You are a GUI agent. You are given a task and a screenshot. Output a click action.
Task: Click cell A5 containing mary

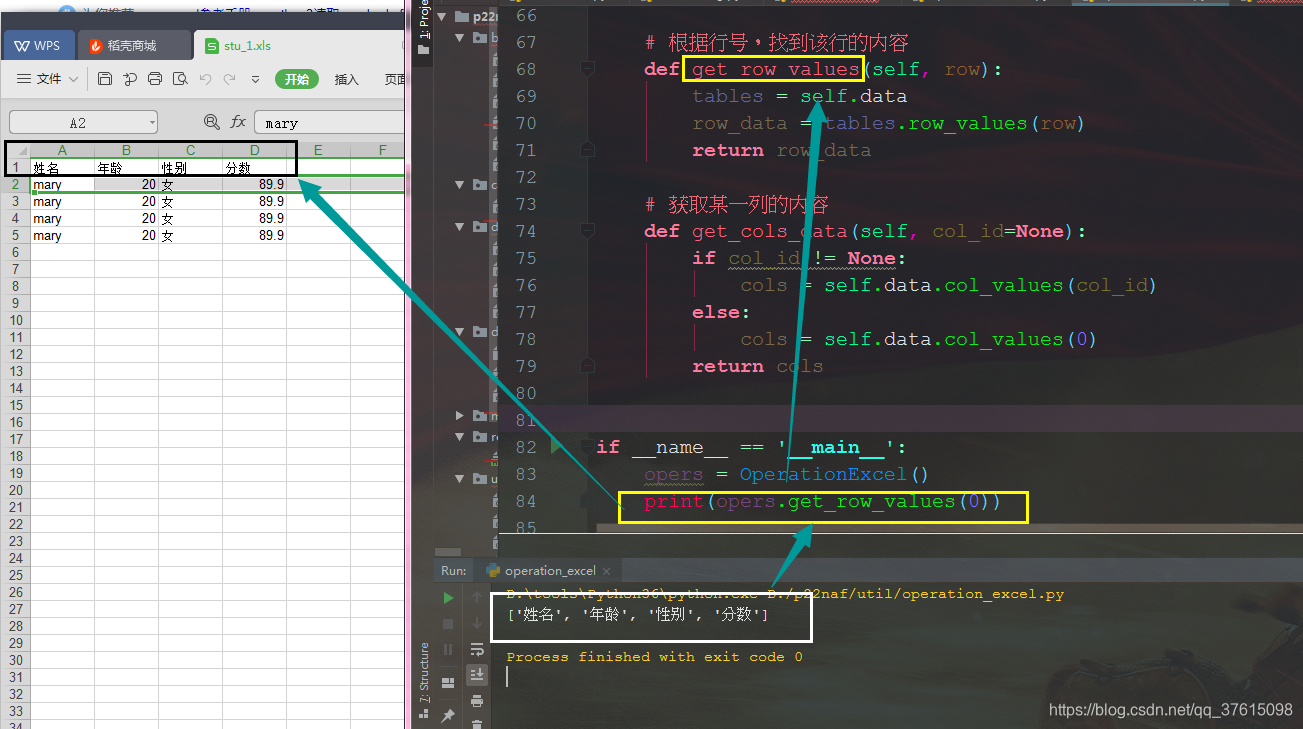(x=62, y=236)
